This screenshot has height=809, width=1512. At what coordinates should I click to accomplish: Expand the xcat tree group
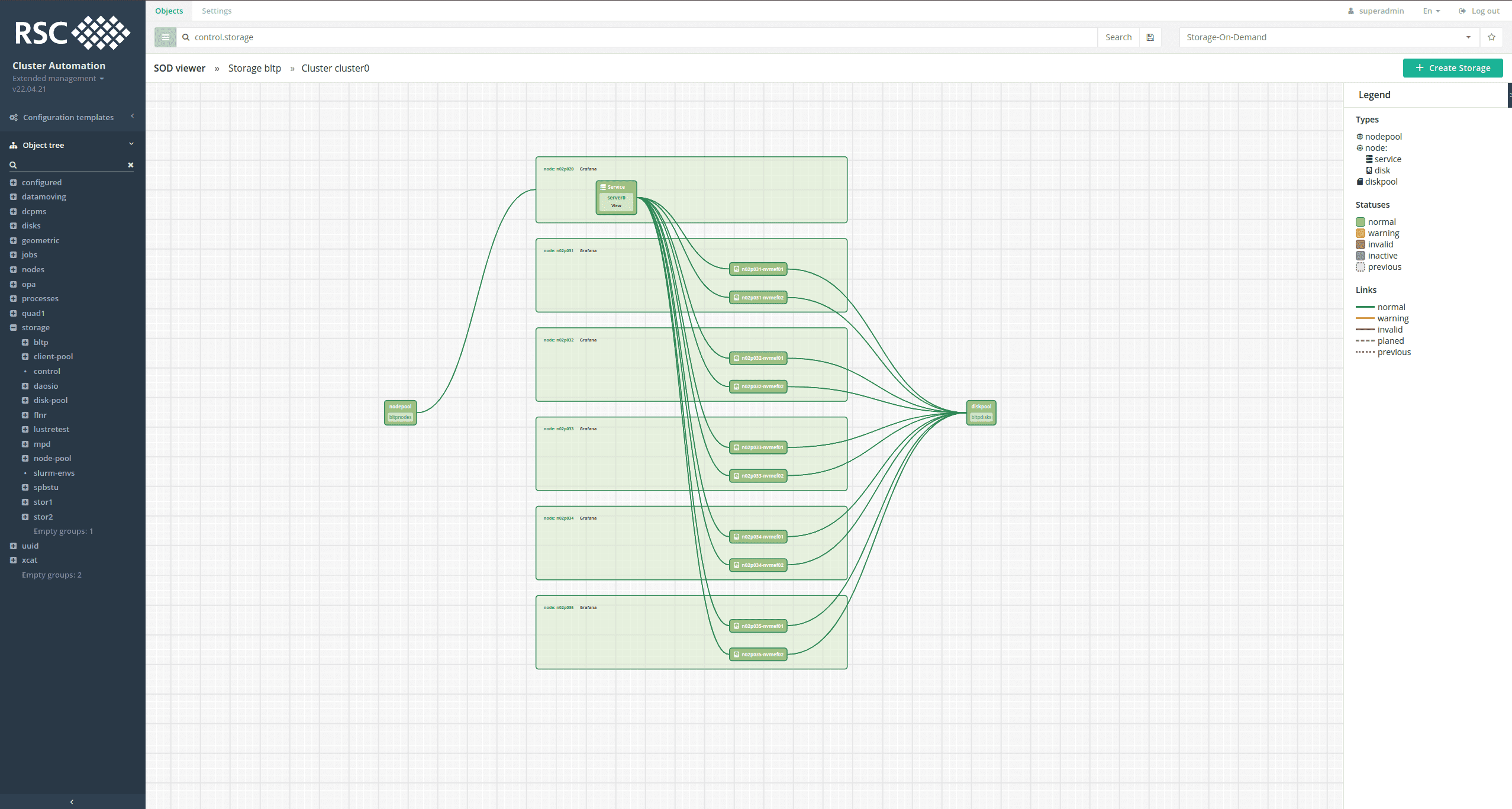click(13, 560)
